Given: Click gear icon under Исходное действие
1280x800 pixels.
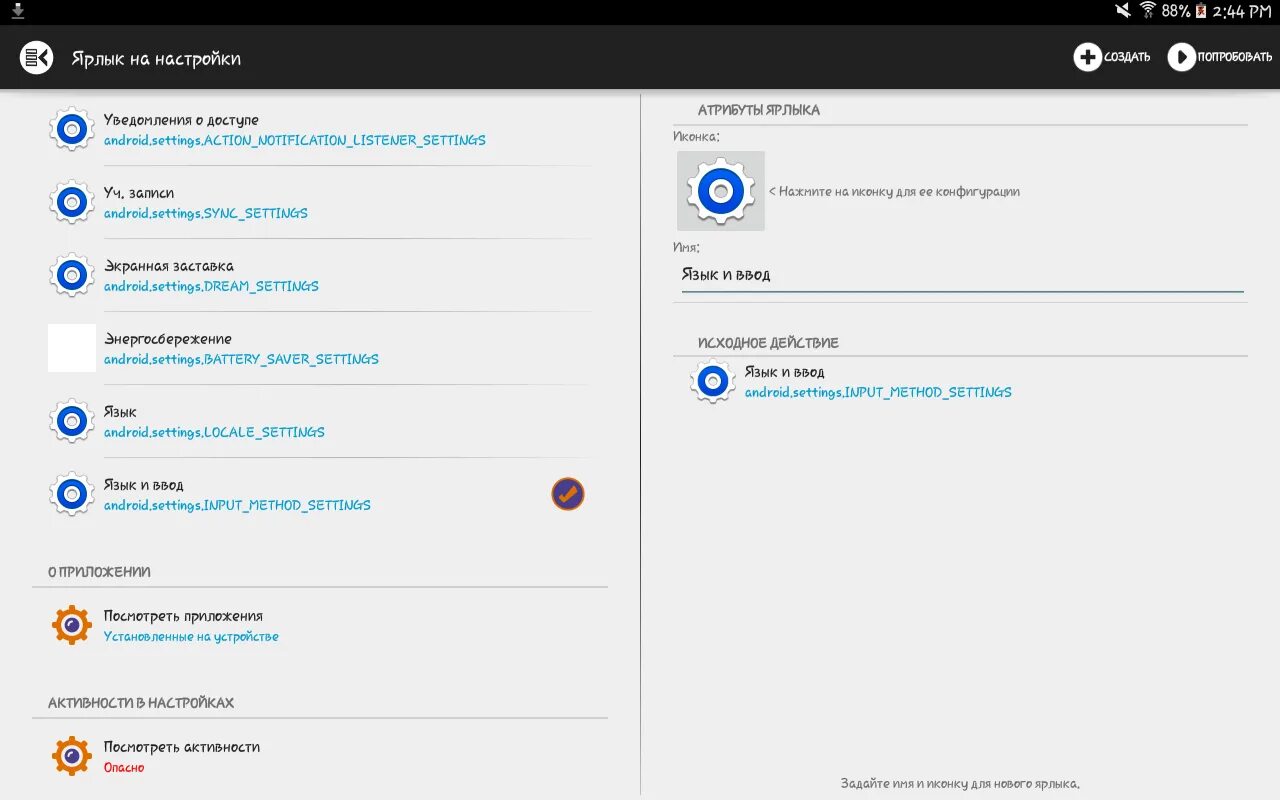Looking at the screenshot, I should tap(713, 381).
